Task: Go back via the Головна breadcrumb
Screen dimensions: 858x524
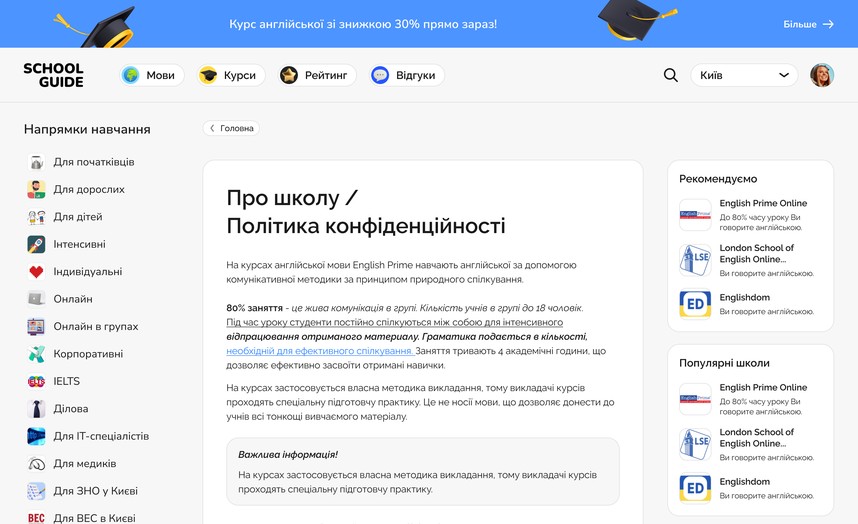Action: pos(231,128)
